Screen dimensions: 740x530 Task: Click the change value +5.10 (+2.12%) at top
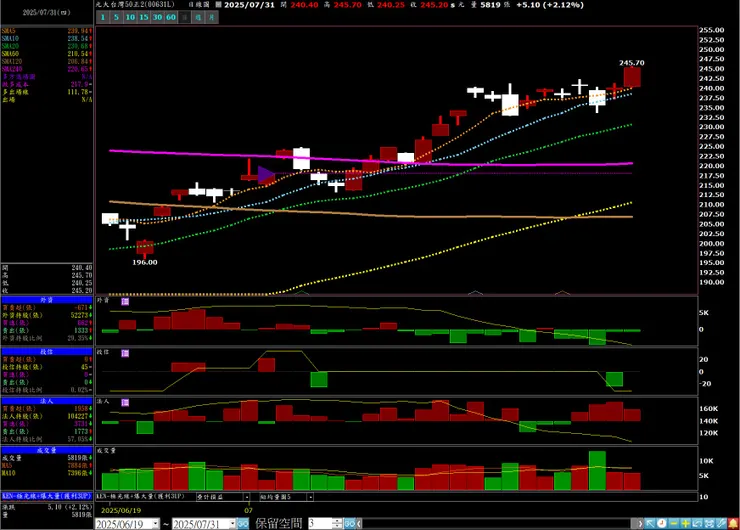pos(550,5)
